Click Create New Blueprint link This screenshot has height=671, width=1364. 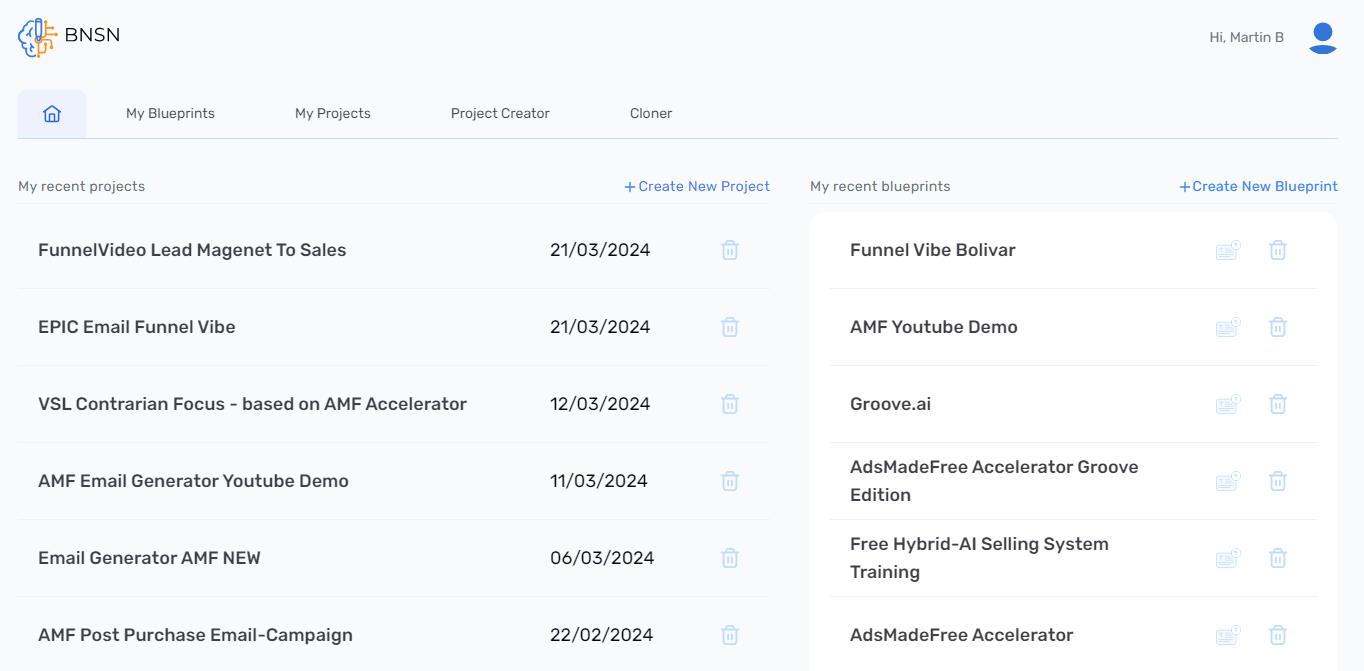(x=1258, y=186)
